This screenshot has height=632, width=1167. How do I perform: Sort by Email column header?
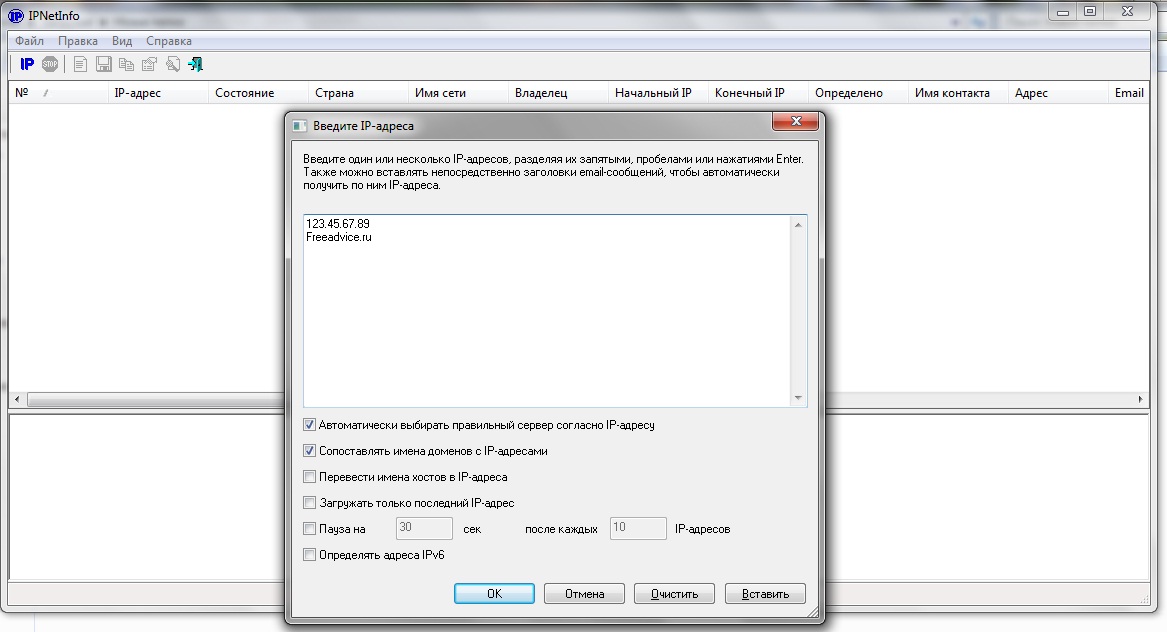(1129, 93)
